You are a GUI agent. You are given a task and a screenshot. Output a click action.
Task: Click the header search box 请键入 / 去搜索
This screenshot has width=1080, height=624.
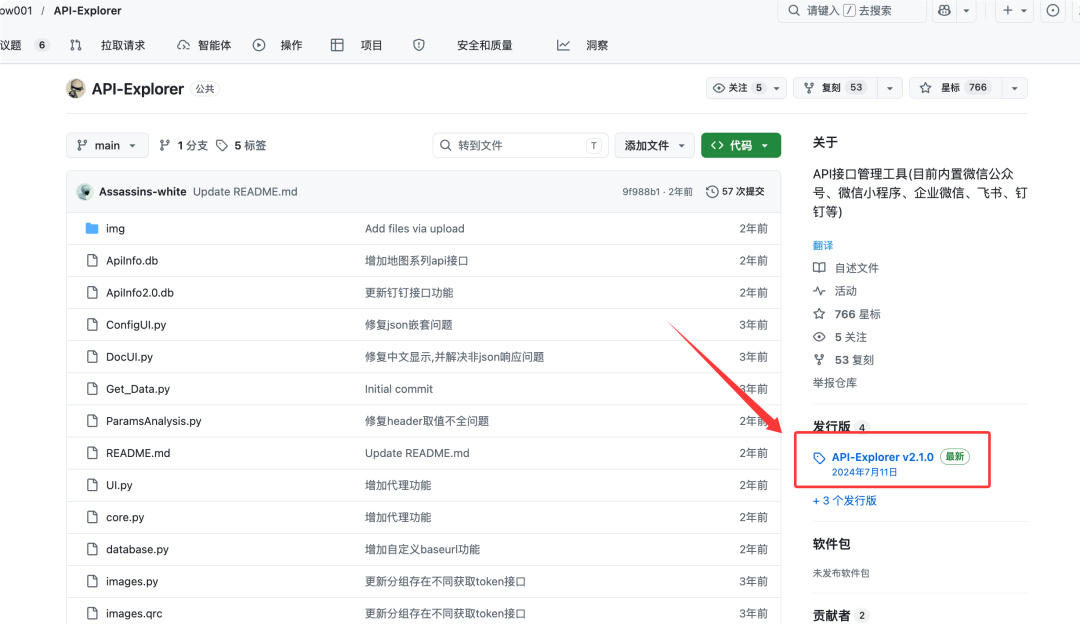[852, 10]
